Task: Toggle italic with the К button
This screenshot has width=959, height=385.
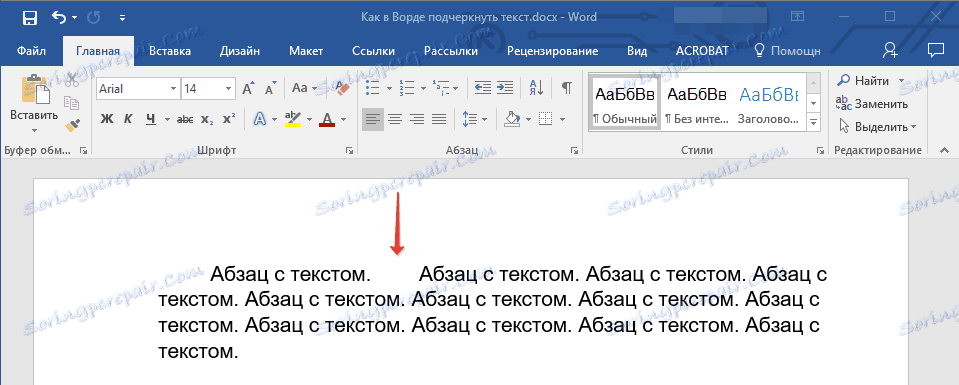Action: click(128, 119)
